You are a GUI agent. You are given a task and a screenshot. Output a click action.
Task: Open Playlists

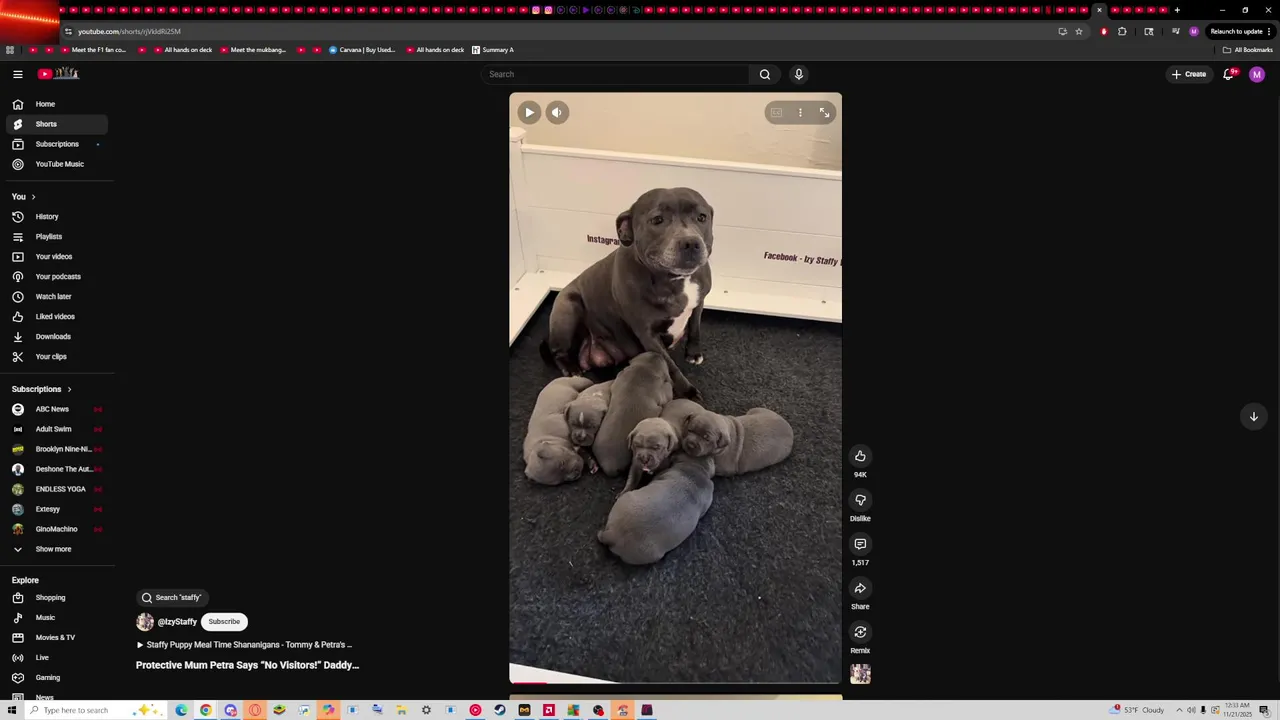tap(56, 237)
